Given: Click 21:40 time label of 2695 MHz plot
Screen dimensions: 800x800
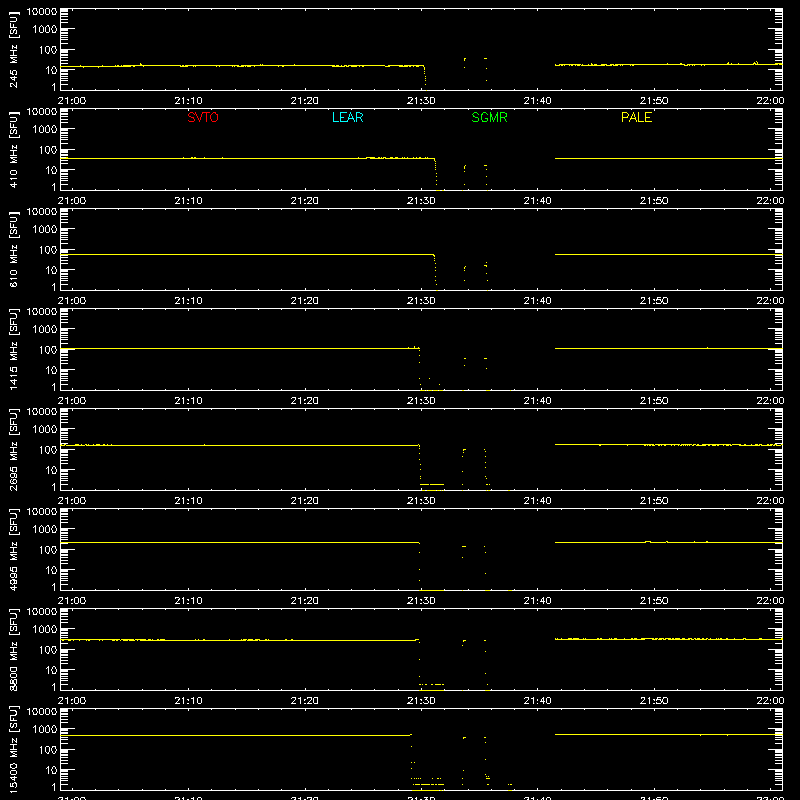Looking at the screenshot, I should click(538, 501).
